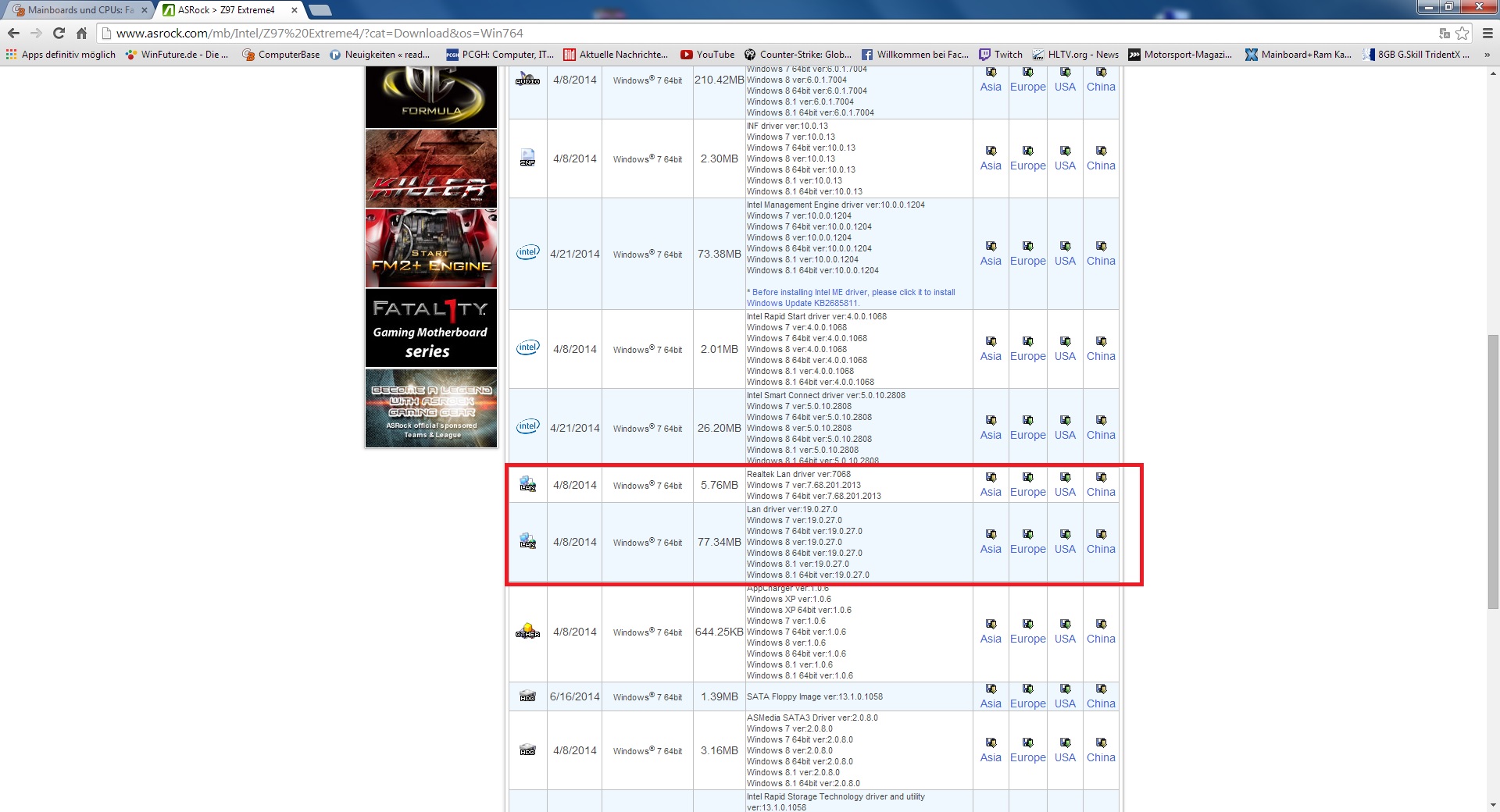1500x812 pixels.
Task: Click the USA download icon for AppCharger
Action: pyautogui.click(x=1065, y=624)
